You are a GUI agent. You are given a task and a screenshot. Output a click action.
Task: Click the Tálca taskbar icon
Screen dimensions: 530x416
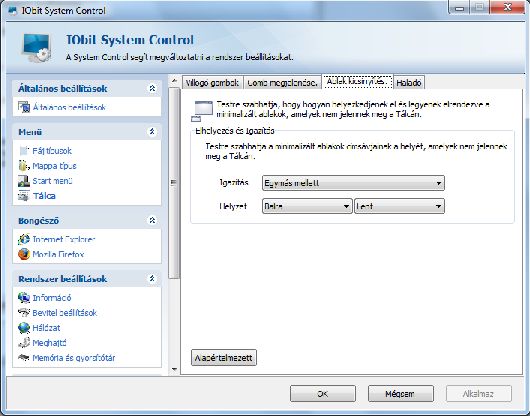tap(24, 196)
